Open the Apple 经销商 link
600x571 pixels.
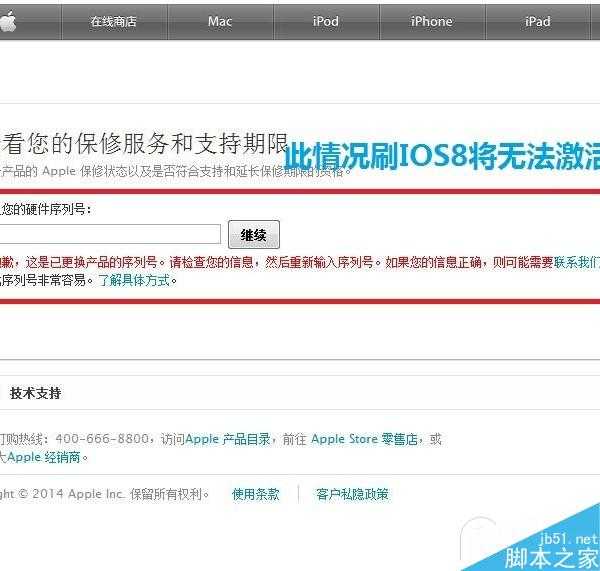click(43, 457)
